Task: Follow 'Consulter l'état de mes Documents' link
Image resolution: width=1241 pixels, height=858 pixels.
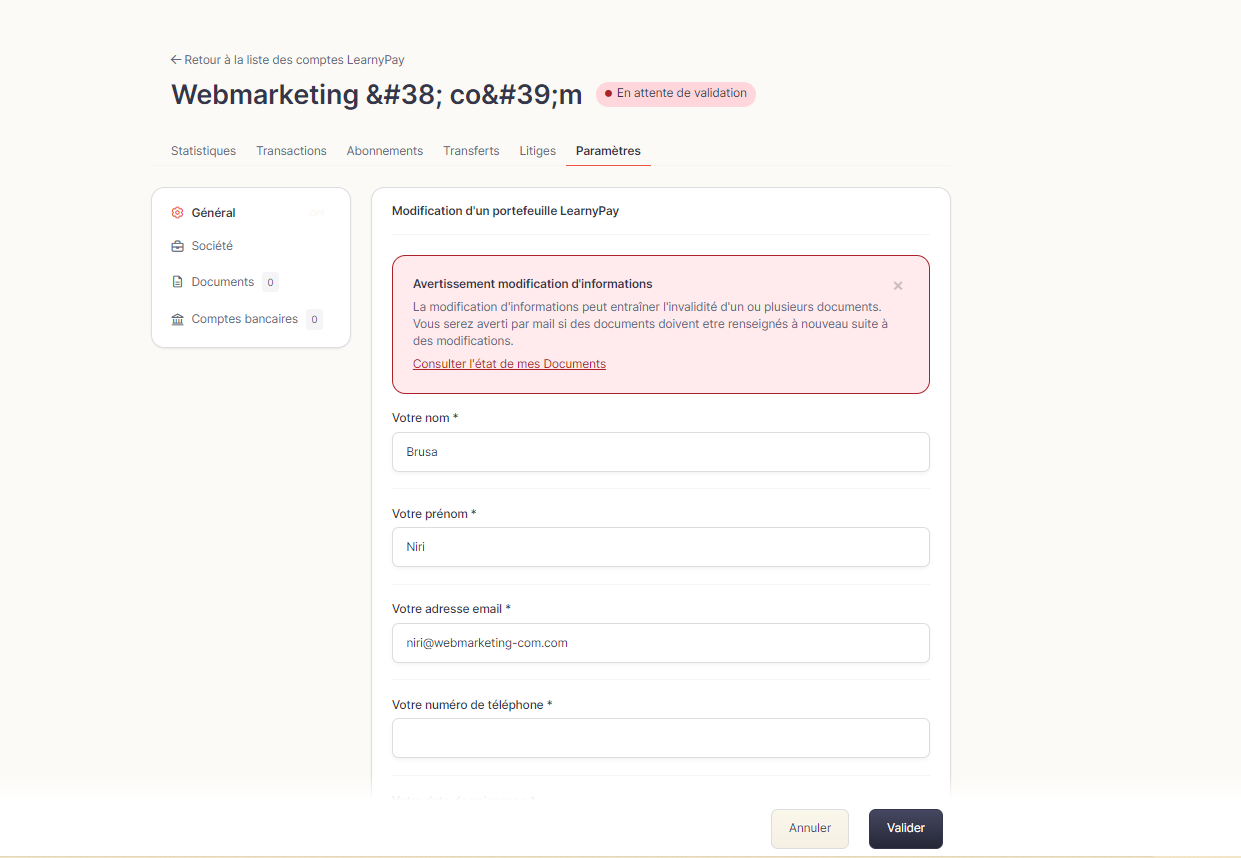Action: (509, 364)
